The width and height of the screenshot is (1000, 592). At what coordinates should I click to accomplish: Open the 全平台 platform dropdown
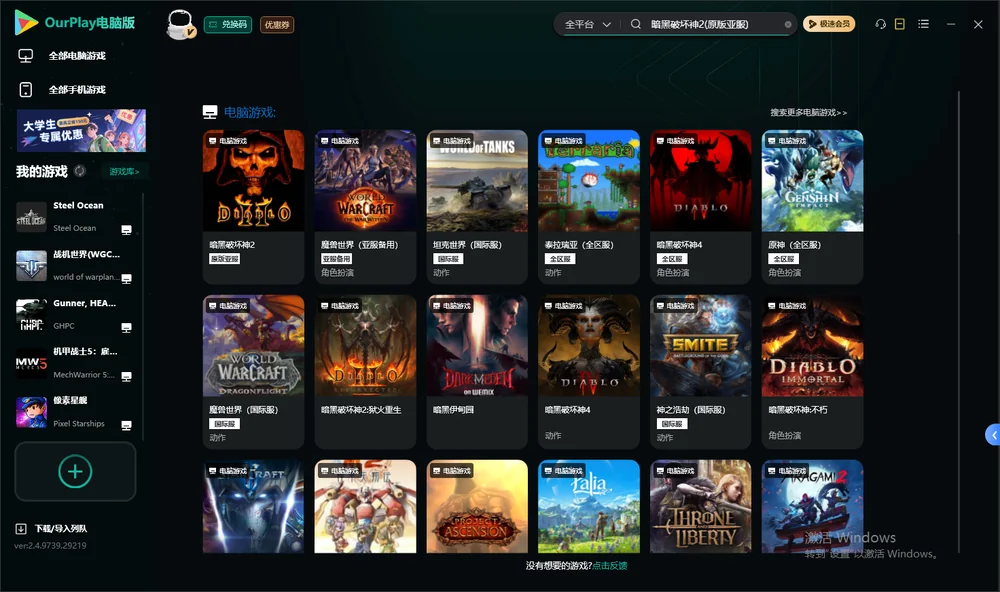coord(587,24)
